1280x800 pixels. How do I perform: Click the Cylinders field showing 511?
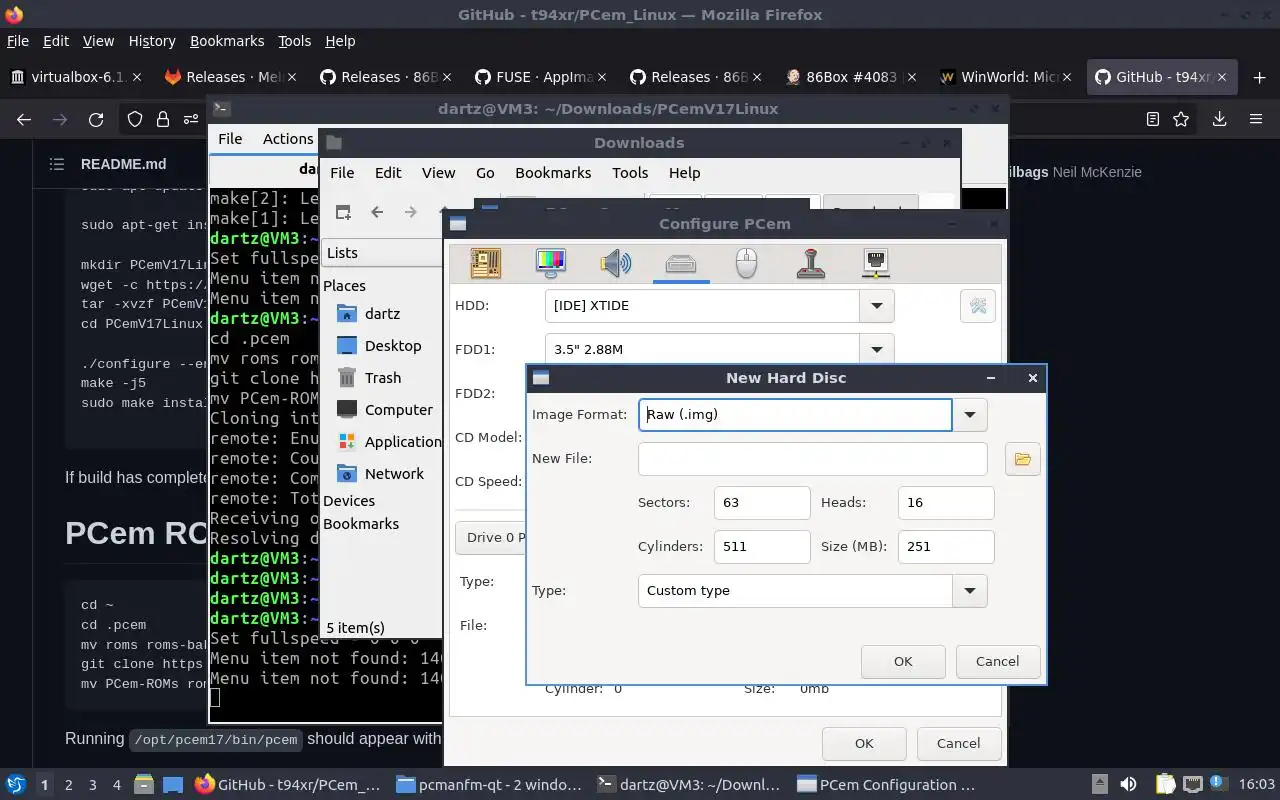(762, 547)
